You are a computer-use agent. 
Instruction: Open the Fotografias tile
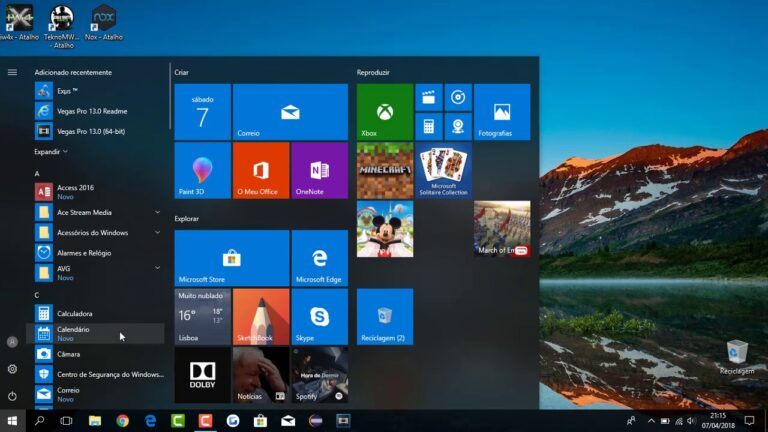502,112
